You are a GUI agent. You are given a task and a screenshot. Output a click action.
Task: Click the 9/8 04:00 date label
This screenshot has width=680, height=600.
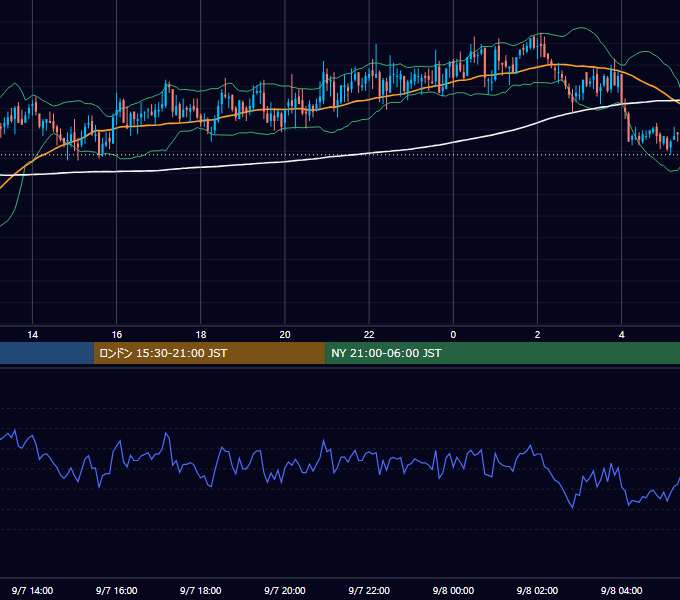pyautogui.click(x=621, y=590)
